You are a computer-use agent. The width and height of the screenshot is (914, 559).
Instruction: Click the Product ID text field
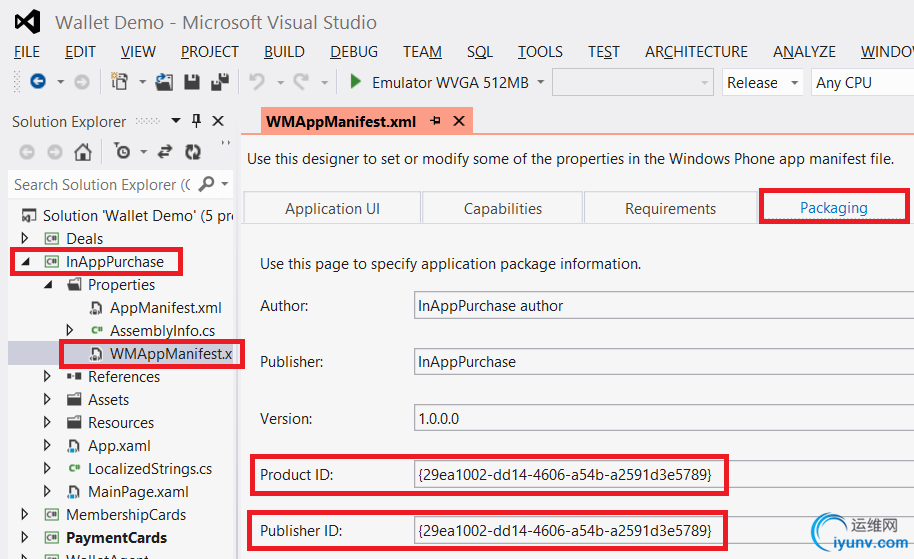[568, 475]
